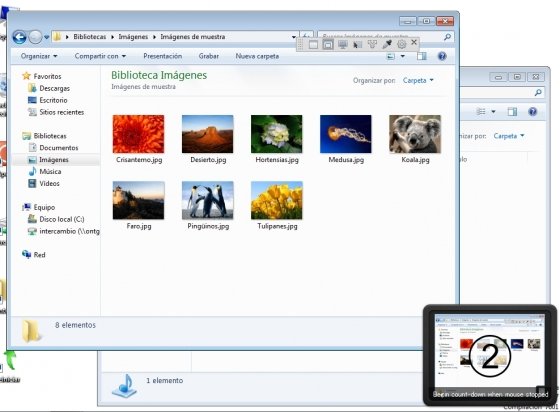Screen dimensions: 560x412
Task: Click the Imágenes breadcrumb segment
Action: [x=133, y=37]
